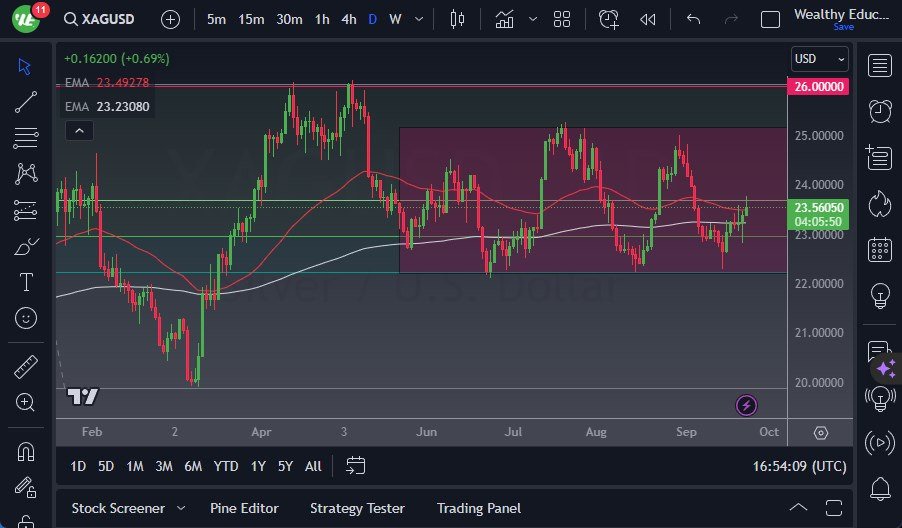Open the alerts alarm clock panel
The height and width of the screenshot is (528, 902).
(x=880, y=111)
